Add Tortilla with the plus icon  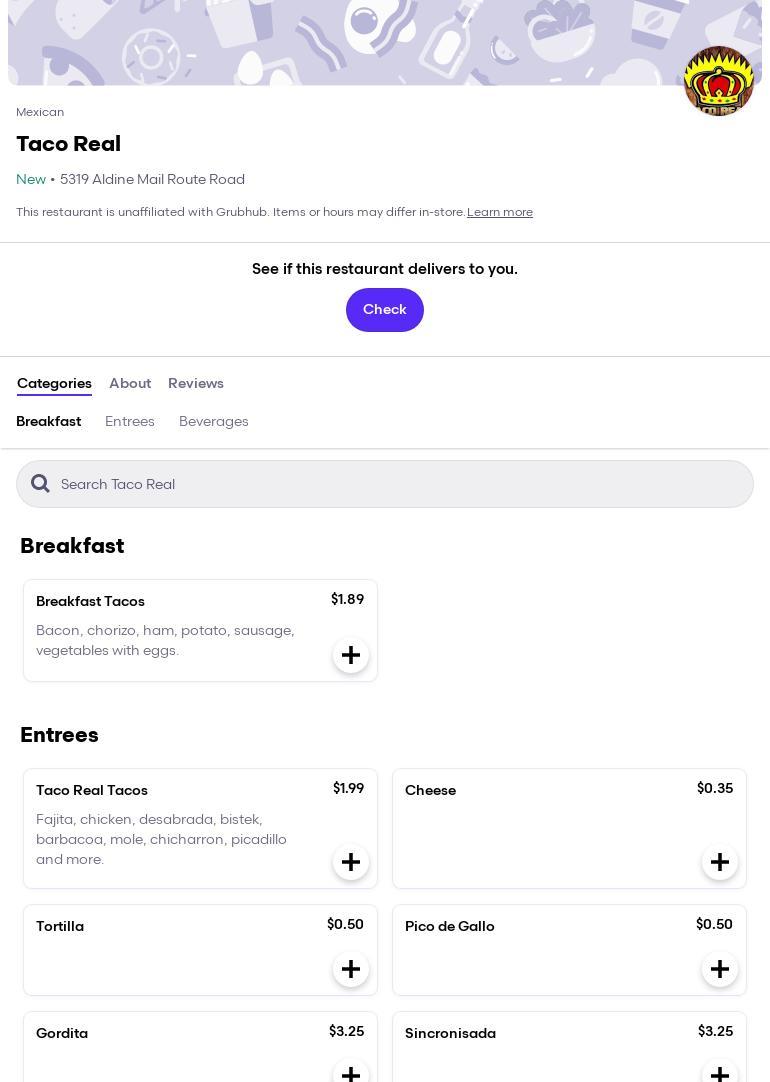tap(351, 969)
